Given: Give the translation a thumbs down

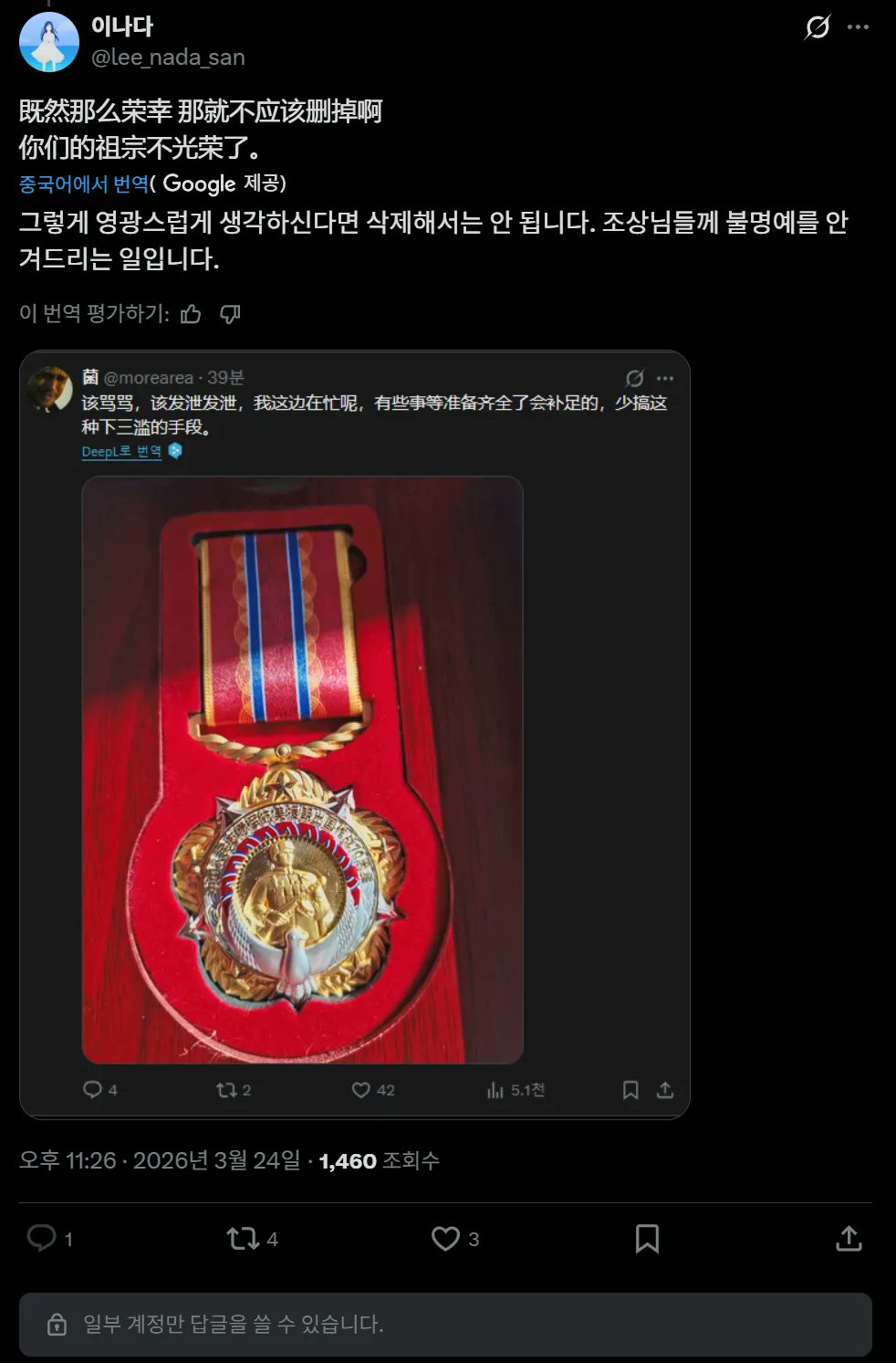Looking at the screenshot, I should pos(230,314).
